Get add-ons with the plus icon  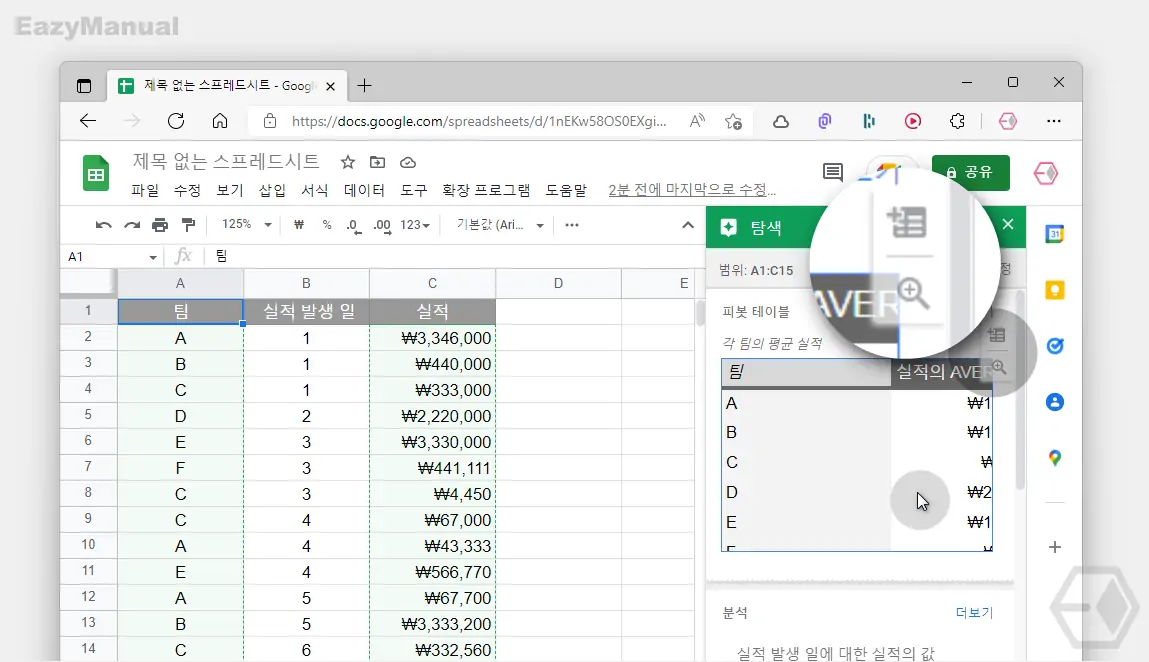tap(1055, 547)
